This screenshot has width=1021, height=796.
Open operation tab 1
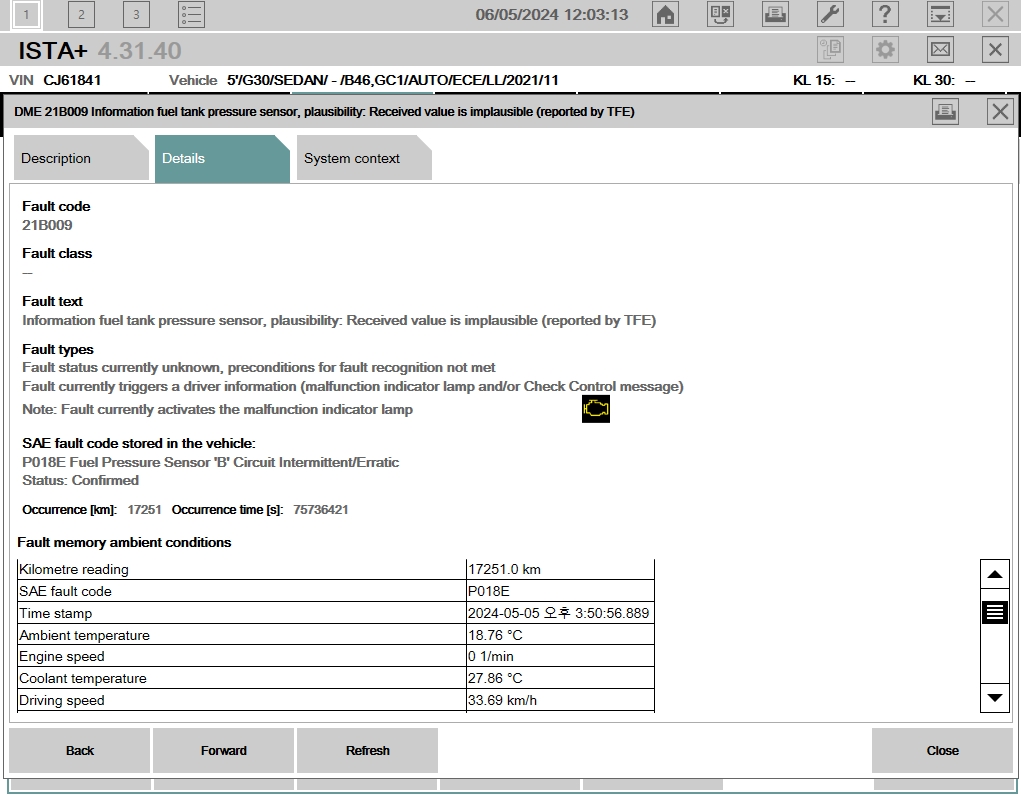pos(26,14)
